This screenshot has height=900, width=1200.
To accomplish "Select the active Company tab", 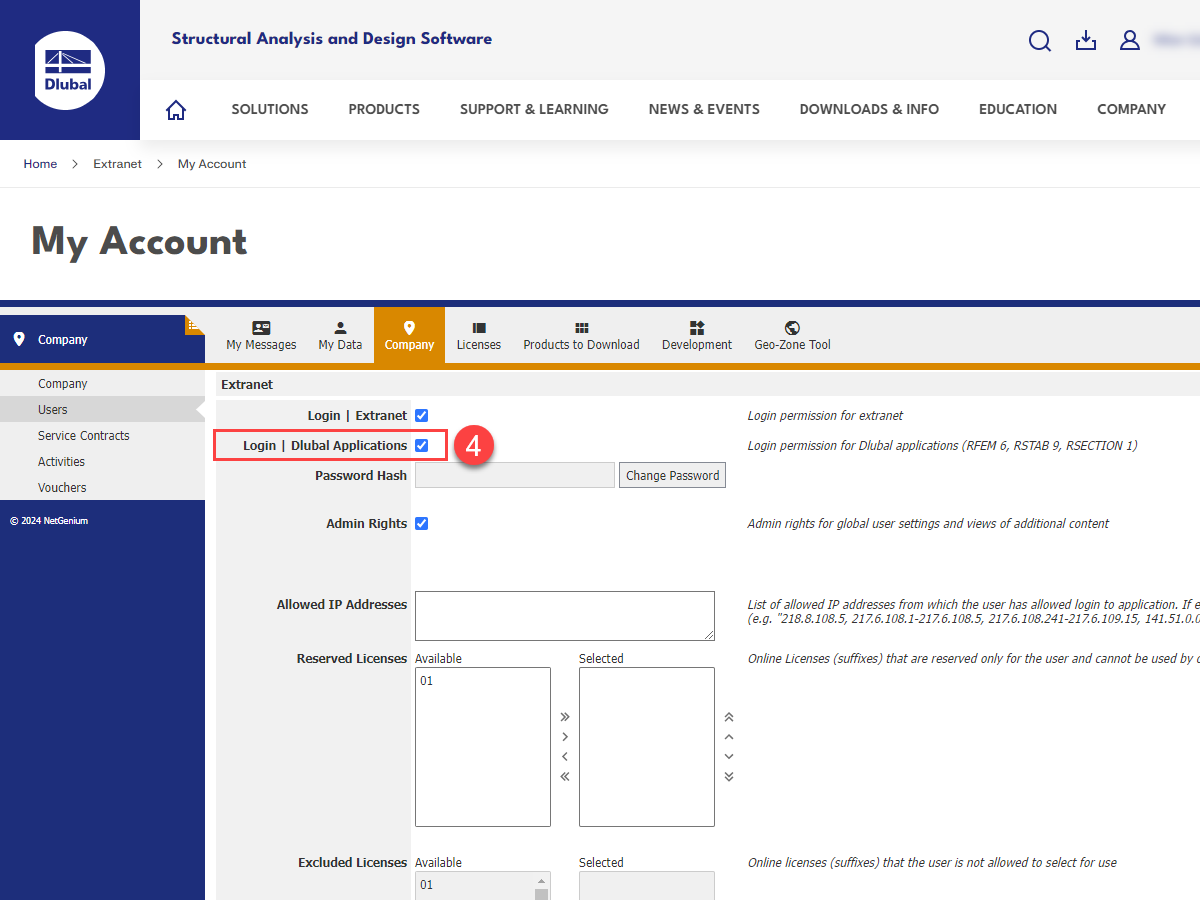I will click(x=409, y=336).
